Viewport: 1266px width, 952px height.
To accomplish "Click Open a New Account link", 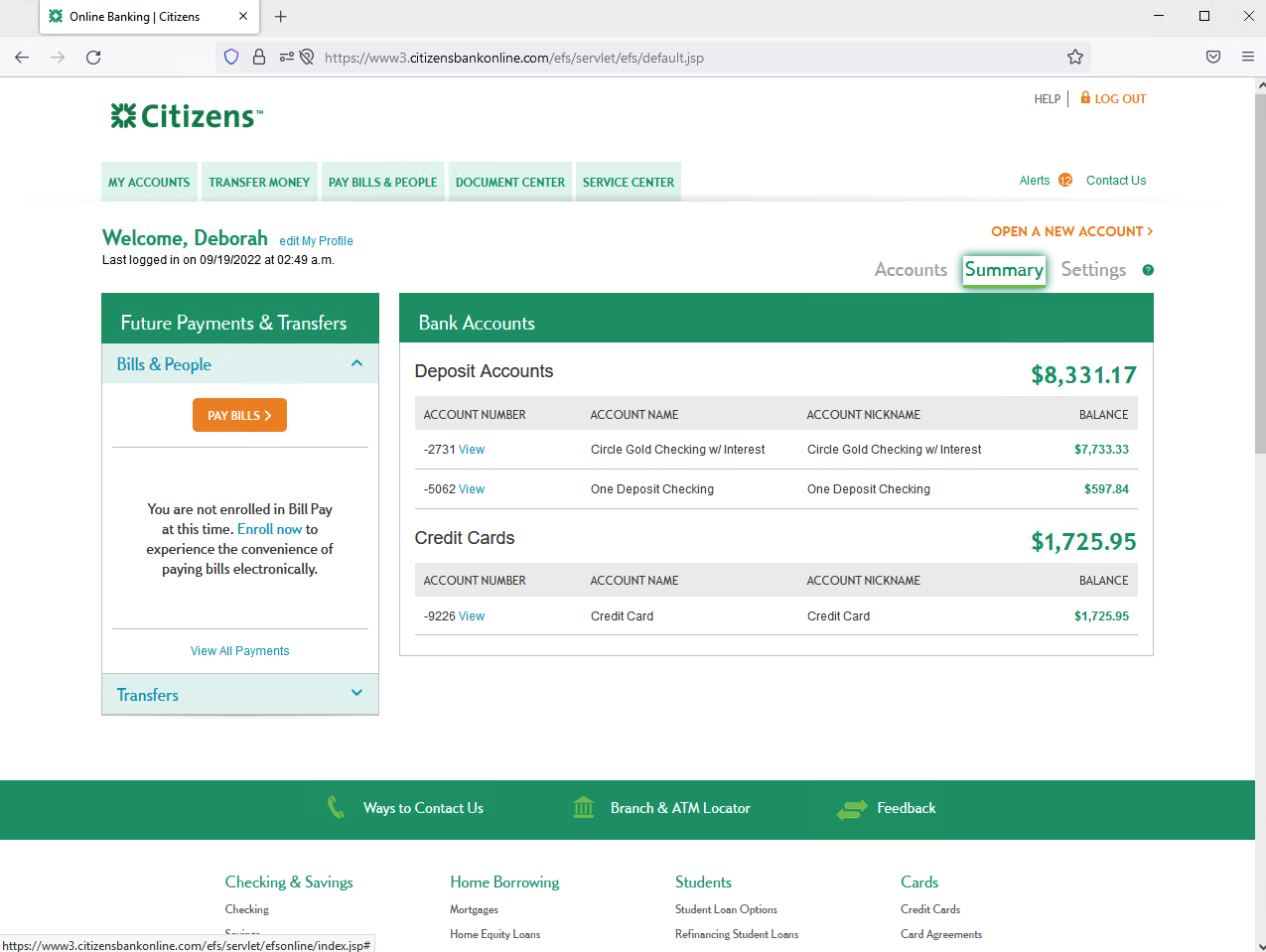I will click(x=1072, y=231).
